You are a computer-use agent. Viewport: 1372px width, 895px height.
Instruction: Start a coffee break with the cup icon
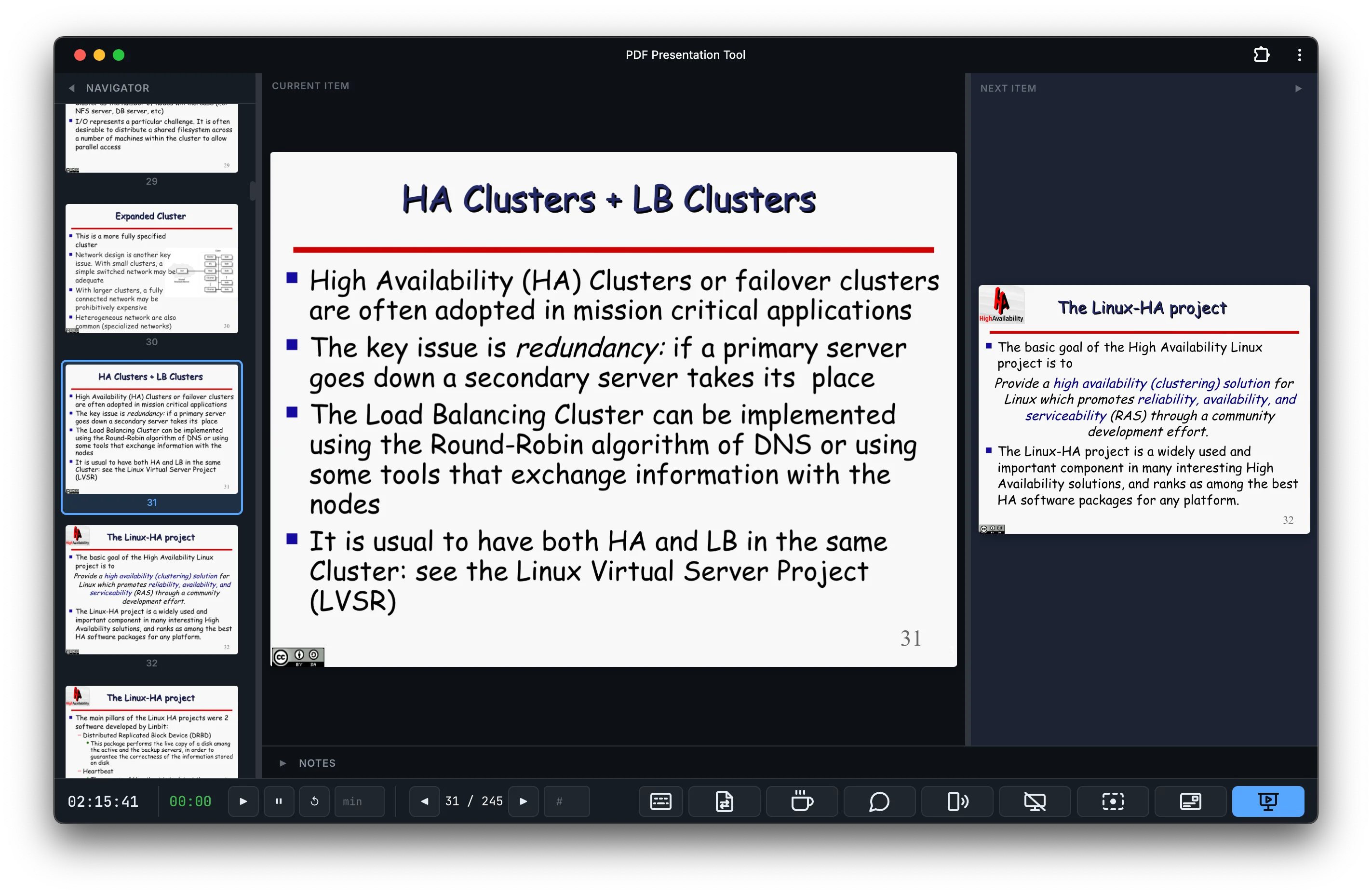[801, 801]
